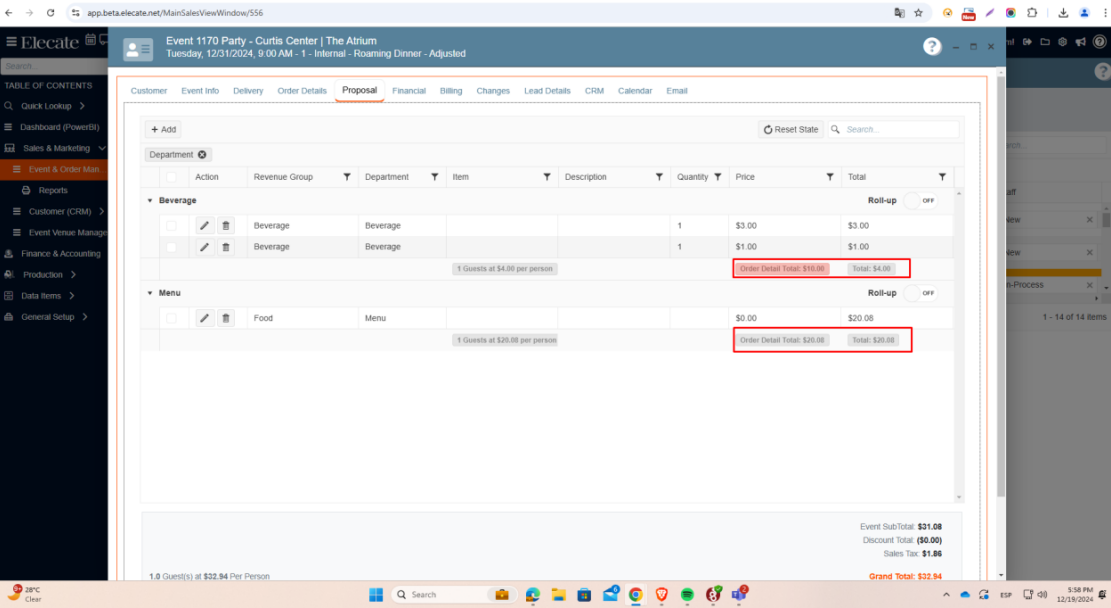Click the logout arrow icon in top bar
This screenshot has width=1111, height=608.
point(1027,42)
